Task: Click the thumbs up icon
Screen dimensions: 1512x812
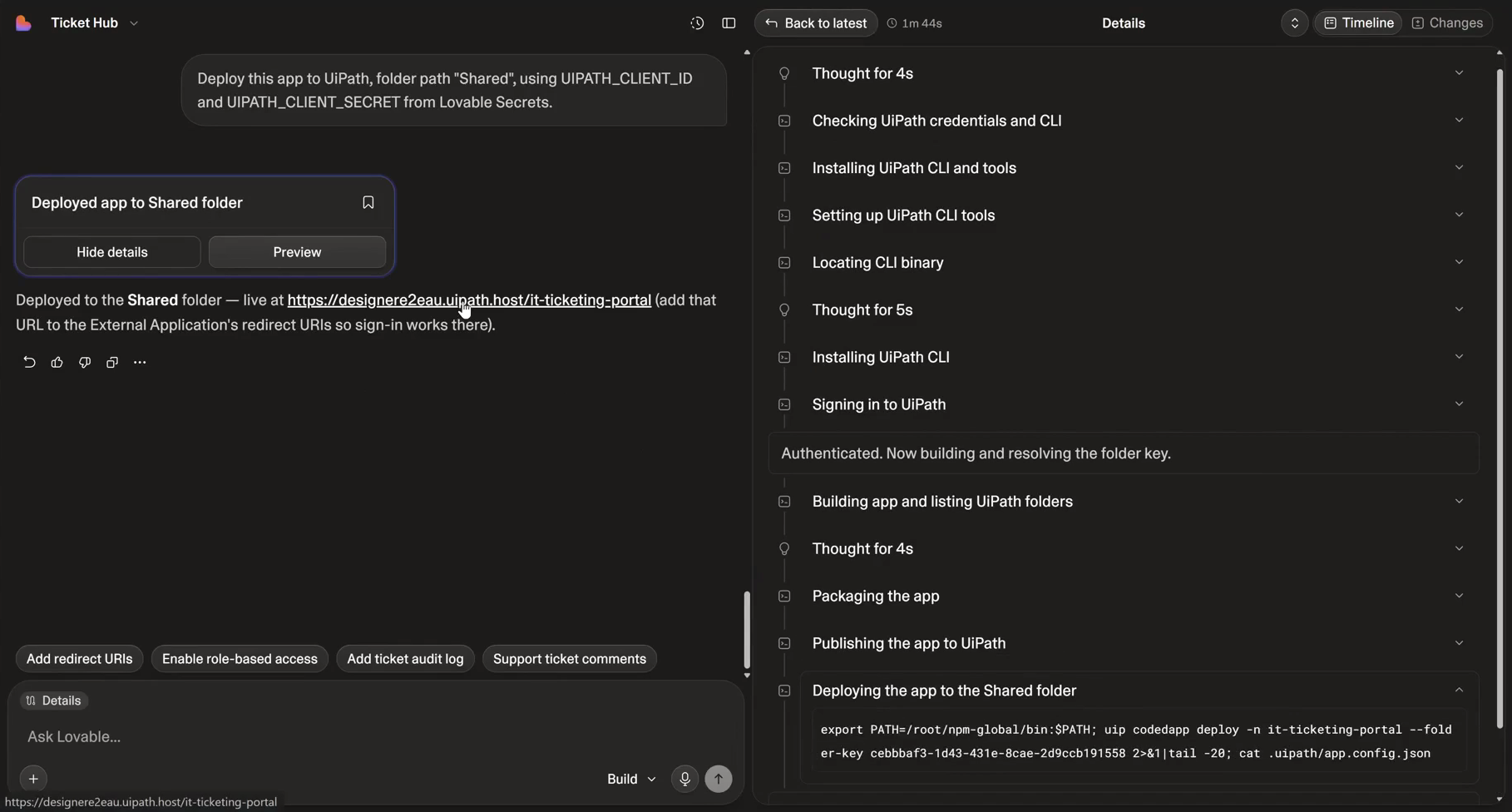Action: tap(57, 362)
